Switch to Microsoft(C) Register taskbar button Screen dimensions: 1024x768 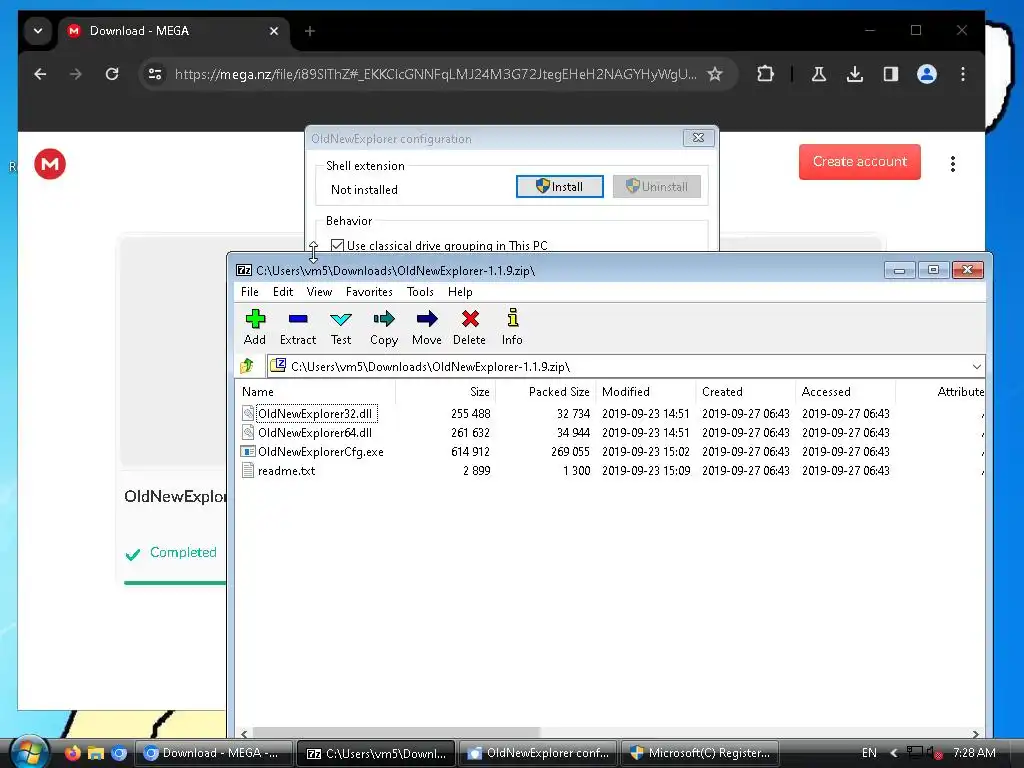[700, 753]
